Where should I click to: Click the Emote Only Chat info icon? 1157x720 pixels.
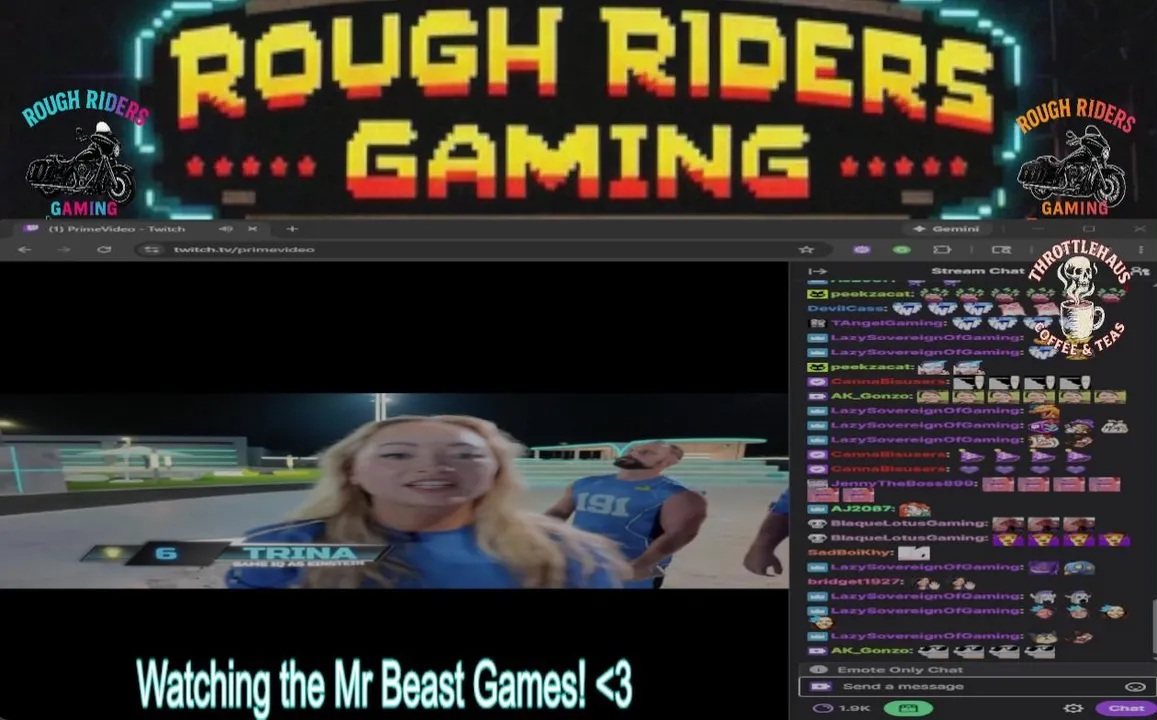point(818,670)
